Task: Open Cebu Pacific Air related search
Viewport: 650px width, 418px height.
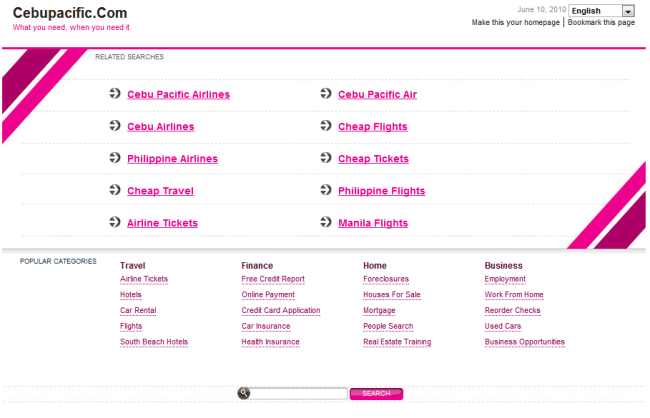Action: pyautogui.click(x=377, y=95)
